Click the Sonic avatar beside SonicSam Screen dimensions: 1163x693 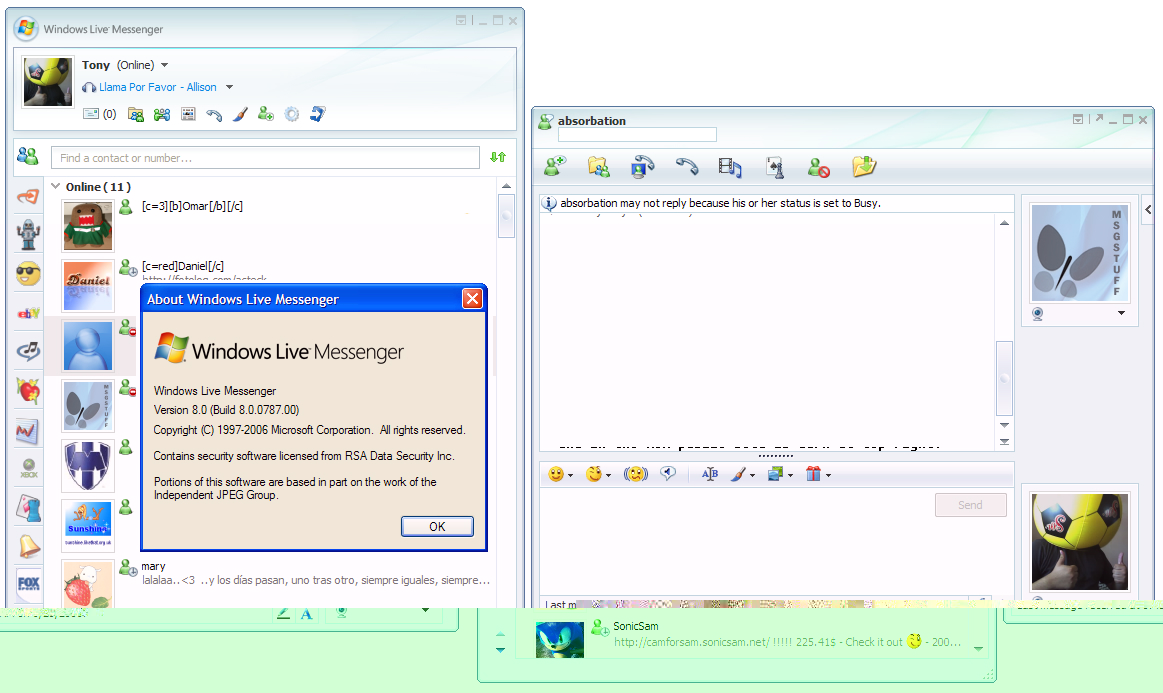559,640
